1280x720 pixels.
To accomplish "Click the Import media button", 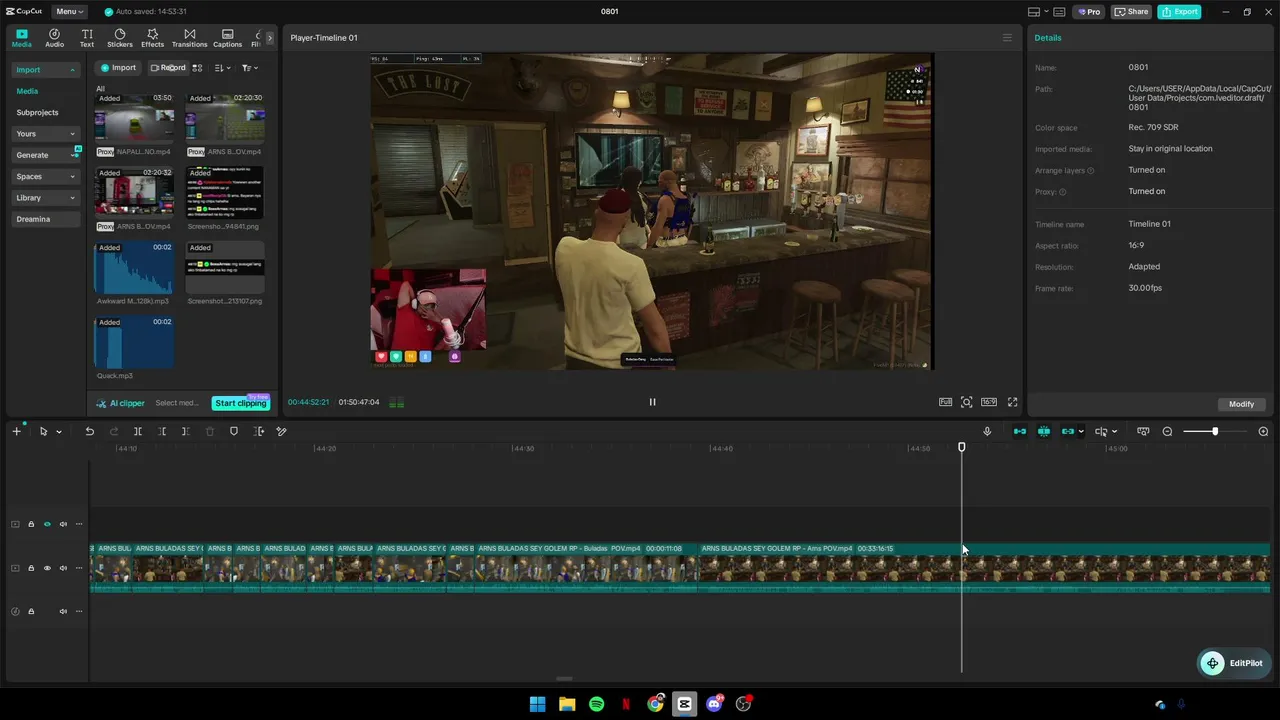I will [x=118, y=68].
